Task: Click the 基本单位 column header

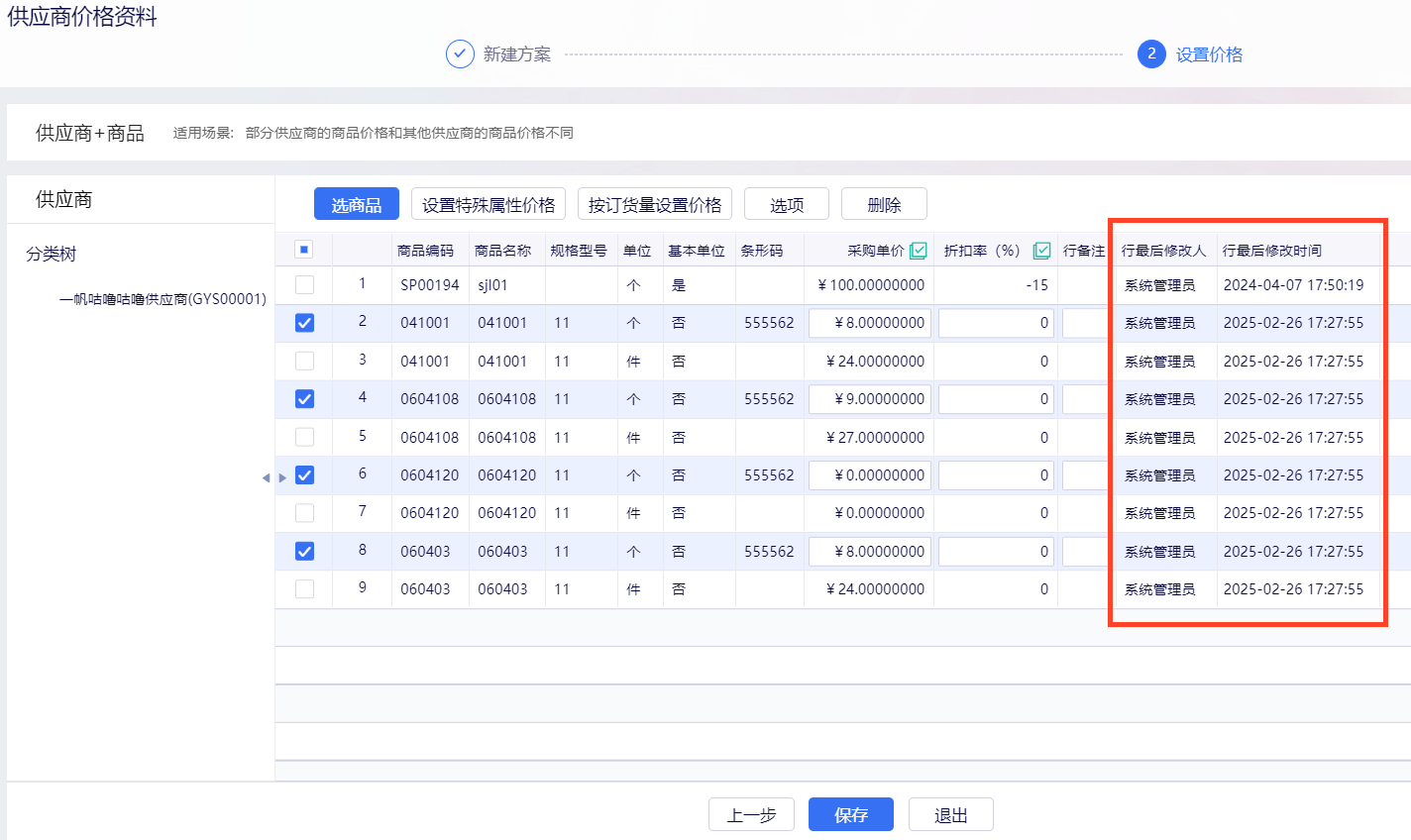Action: [697, 251]
